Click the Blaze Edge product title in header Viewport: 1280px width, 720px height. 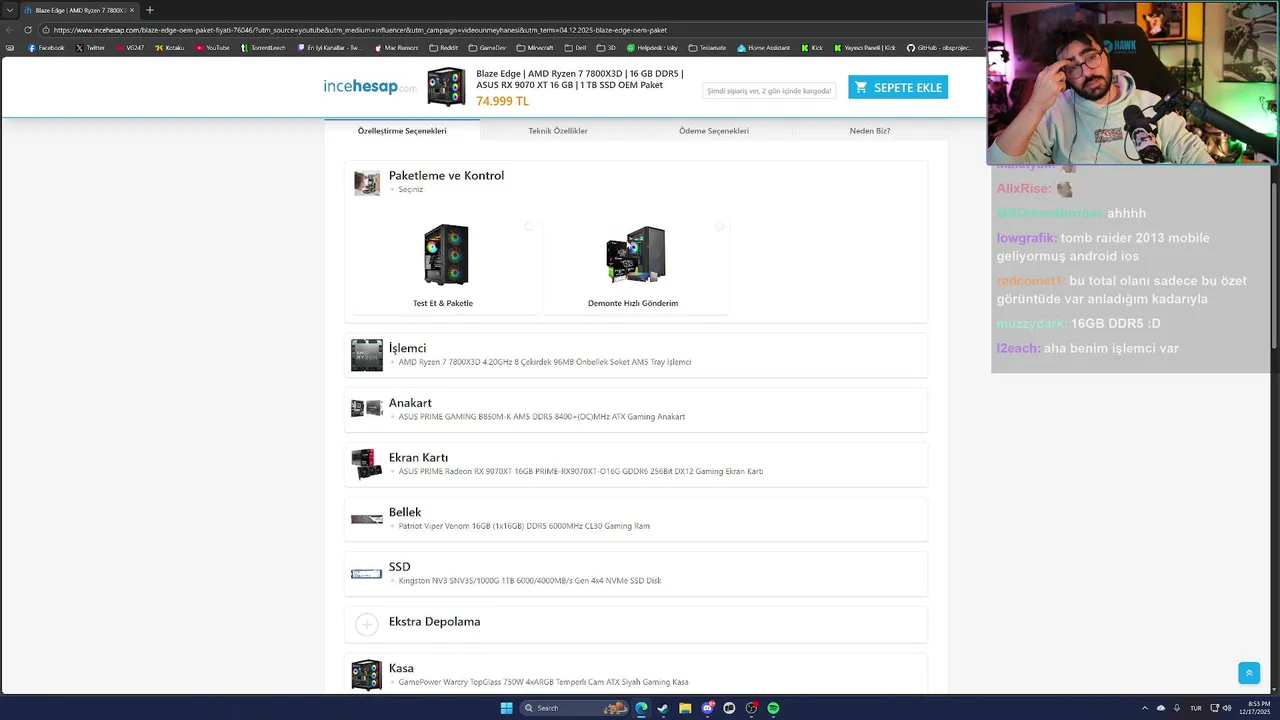580,79
